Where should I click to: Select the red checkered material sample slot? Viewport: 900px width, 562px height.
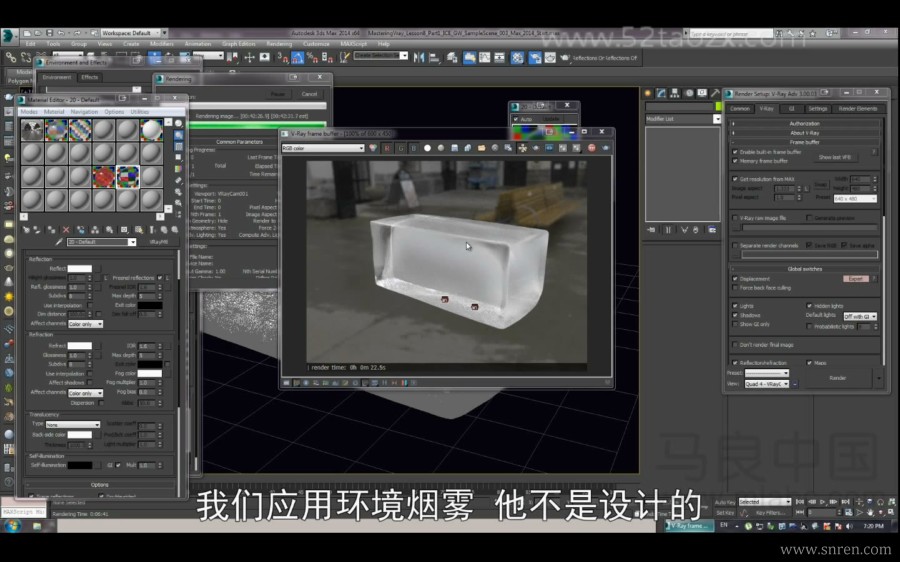coord(104,177)
